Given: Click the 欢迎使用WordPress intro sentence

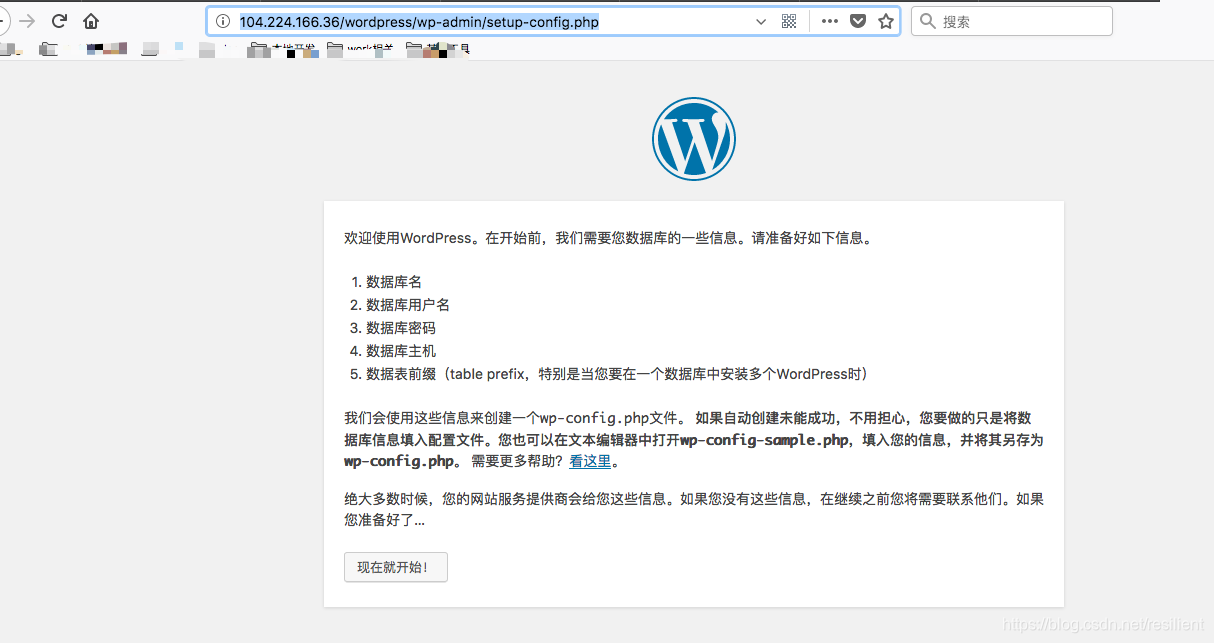Looking at the screenshot, I should tap(608, 239).
